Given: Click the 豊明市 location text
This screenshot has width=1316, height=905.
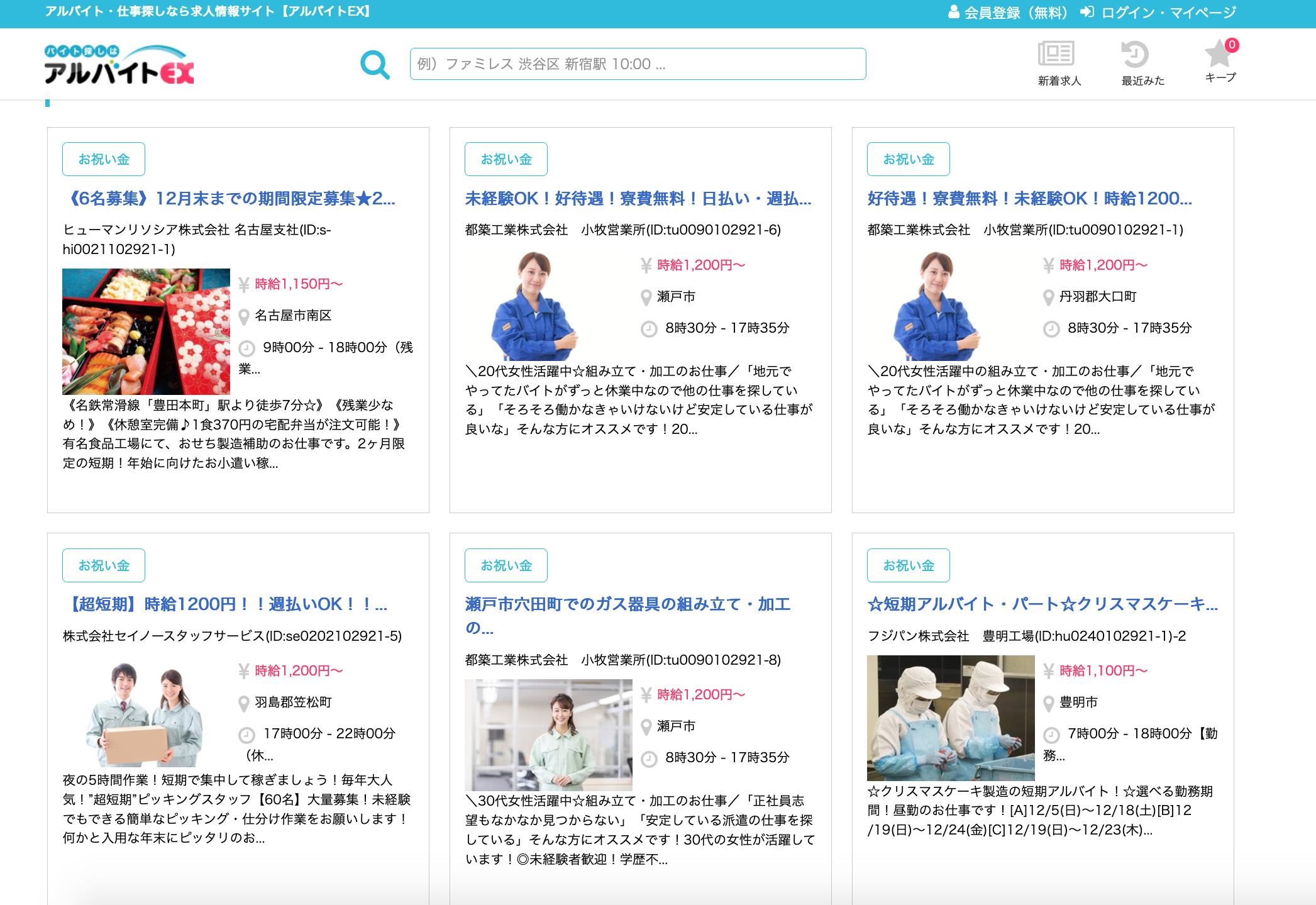Looking at the screenshot, I should click(x=1078, y=702).
